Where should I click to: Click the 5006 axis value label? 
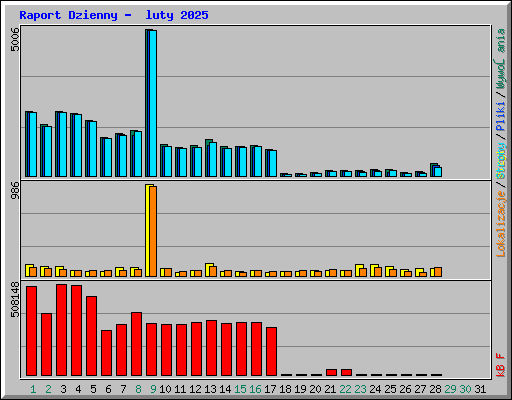15,40
